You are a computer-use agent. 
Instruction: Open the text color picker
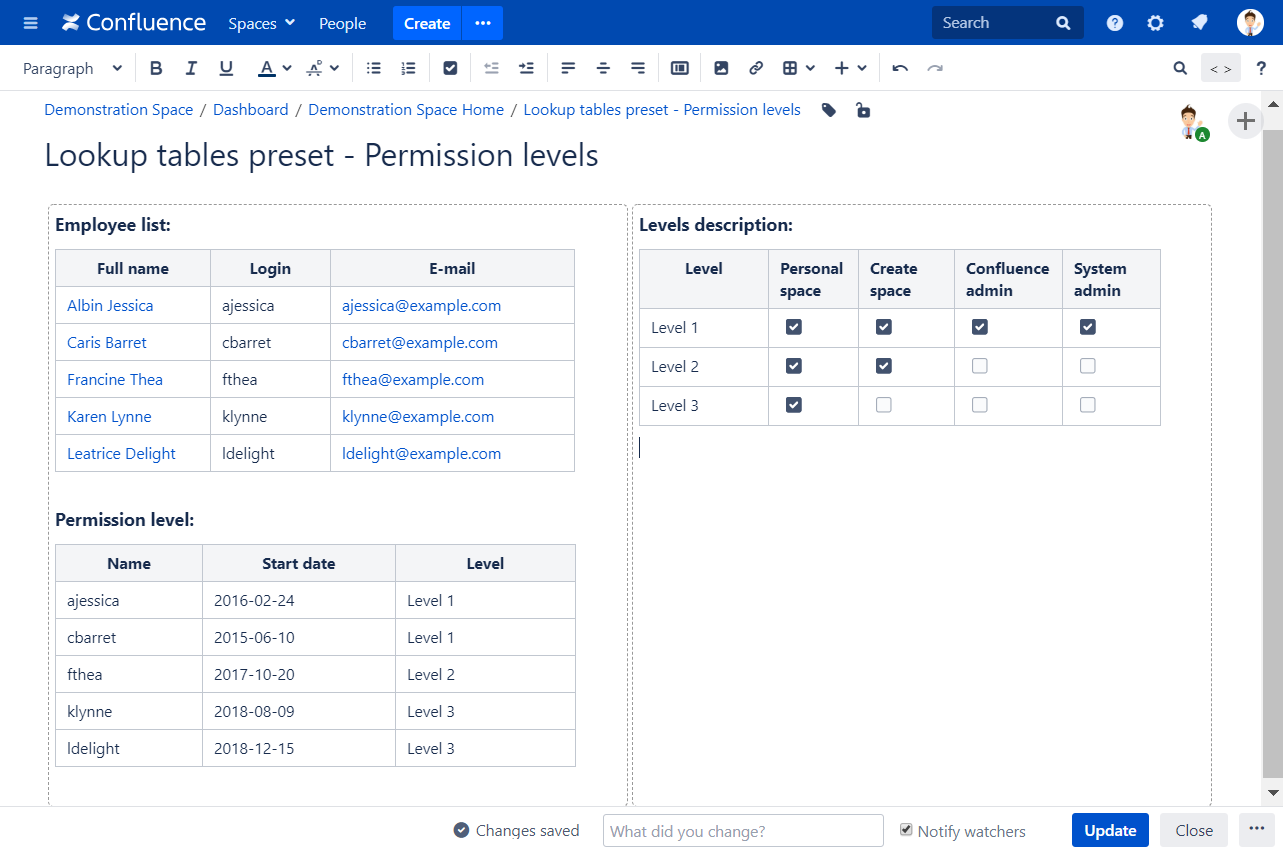287,68
